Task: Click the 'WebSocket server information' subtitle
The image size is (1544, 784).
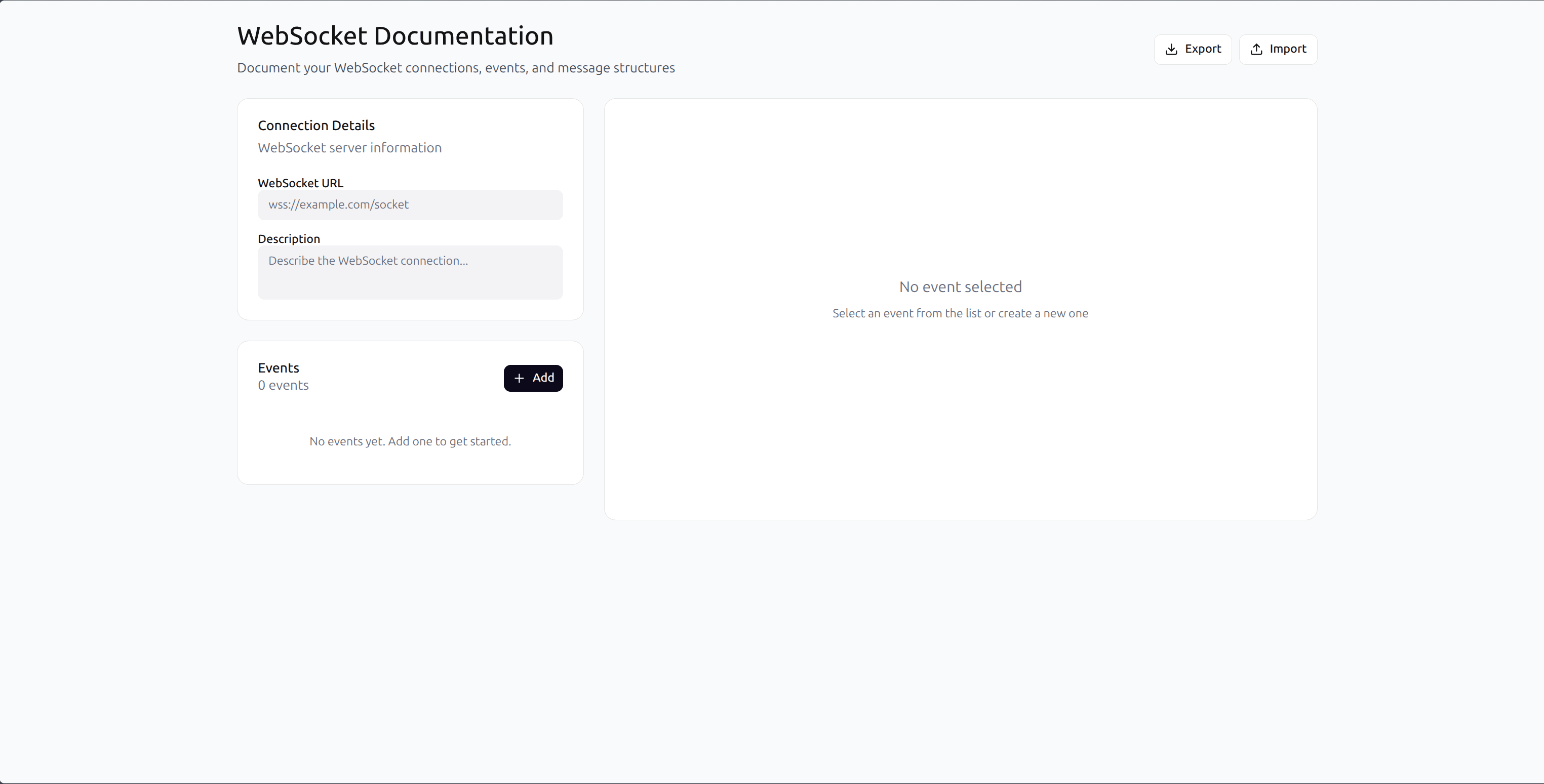Action: pyautogui.click(x=349, y=148)
